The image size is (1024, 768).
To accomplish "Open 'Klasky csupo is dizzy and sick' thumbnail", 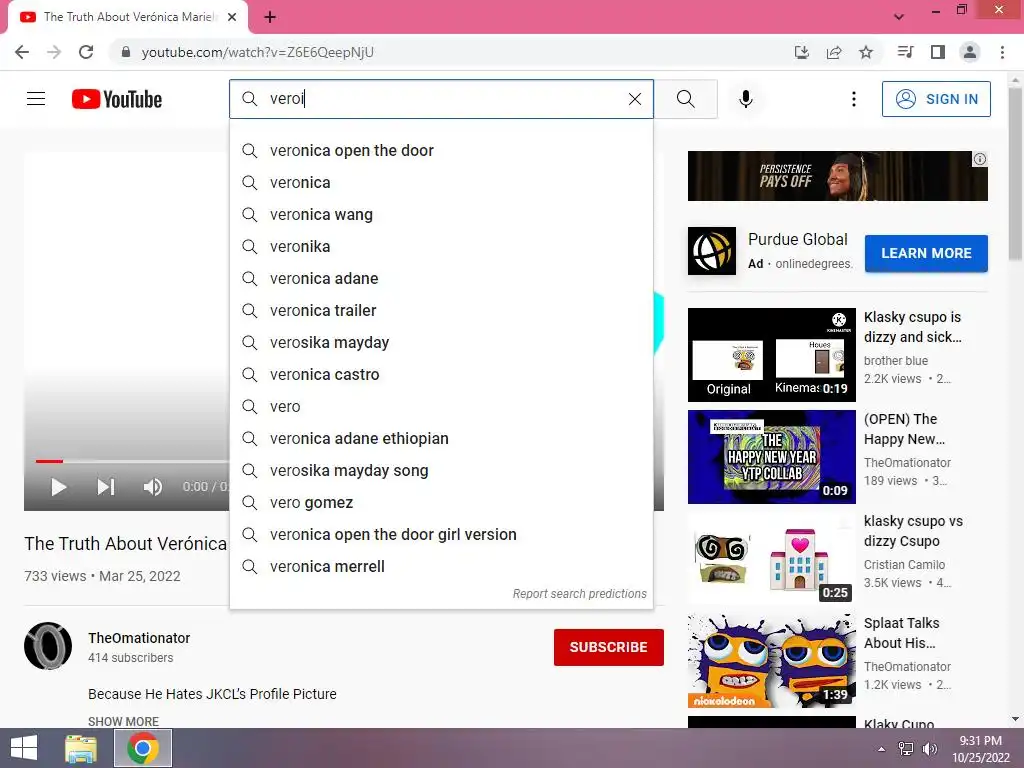I will coord(771,355).
